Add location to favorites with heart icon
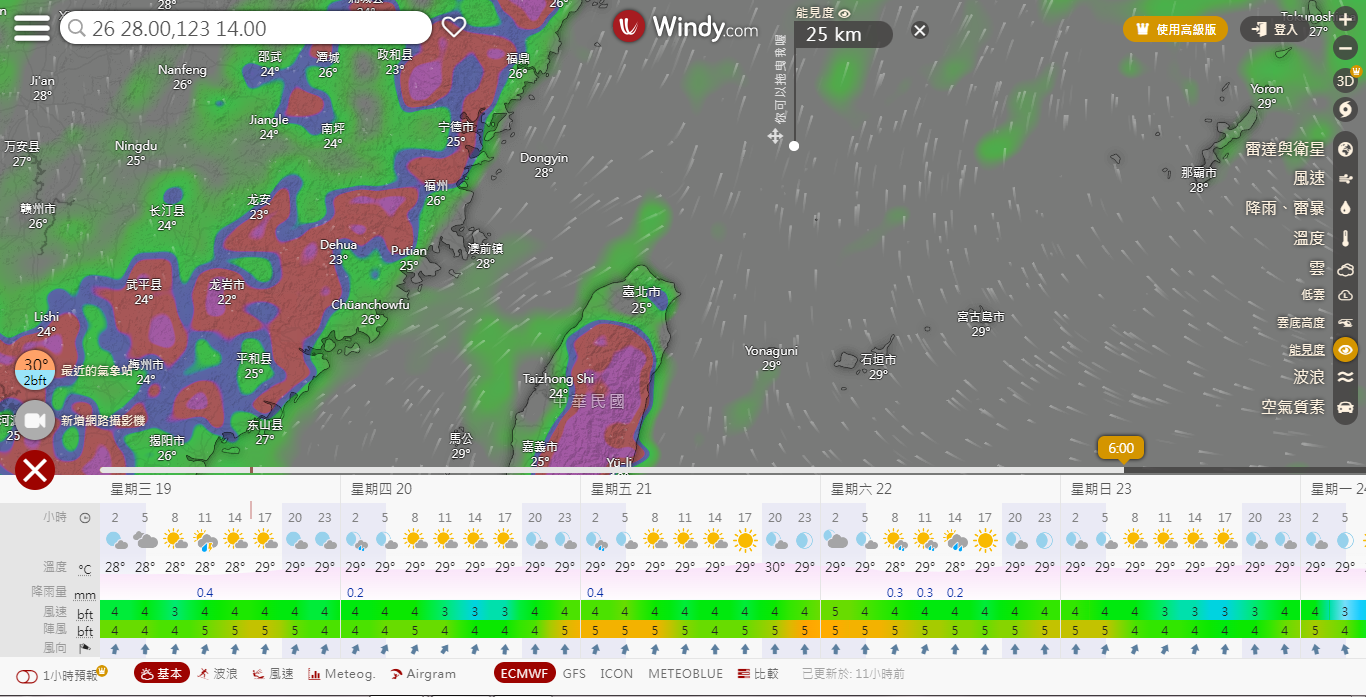 (454, 27)
